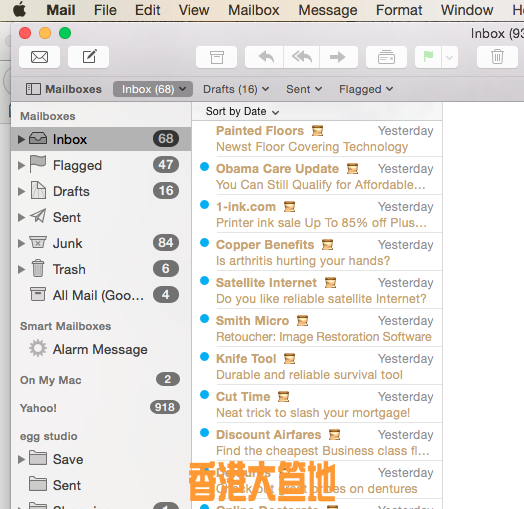Click the Save folder icon under egg studio
The height and width of the screenshot is (509, 524).
(38, 458)
